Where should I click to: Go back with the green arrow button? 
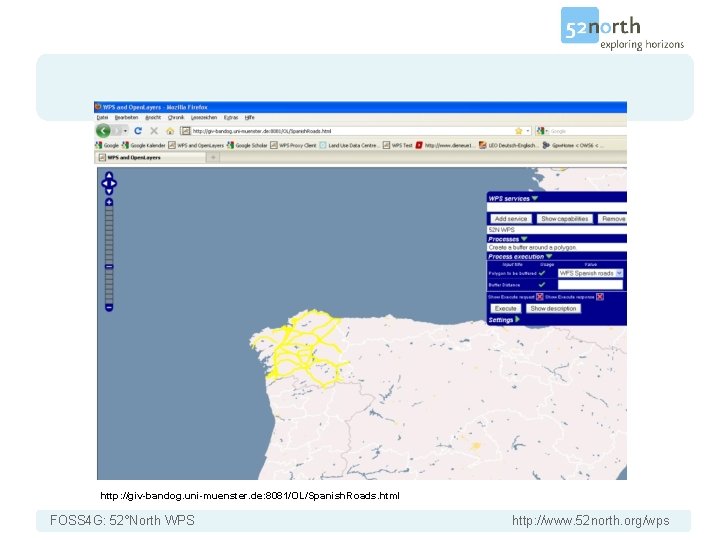tap(103, 131)
